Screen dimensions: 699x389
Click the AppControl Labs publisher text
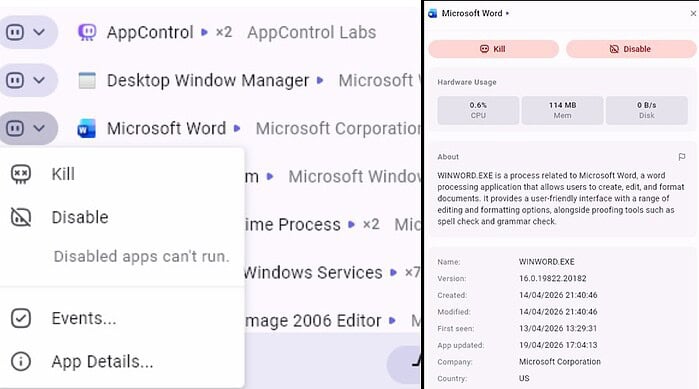click(x=312, y=33)
